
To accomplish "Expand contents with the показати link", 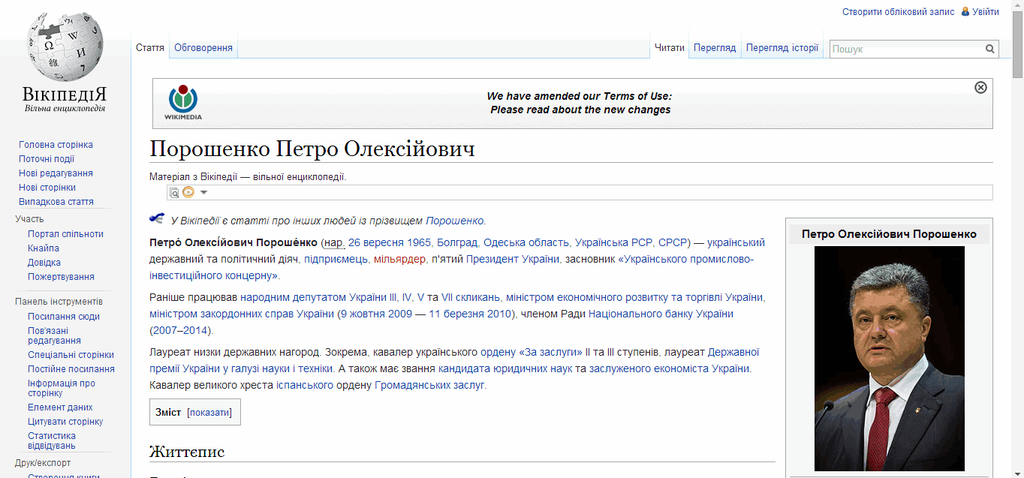I will 209,413.
